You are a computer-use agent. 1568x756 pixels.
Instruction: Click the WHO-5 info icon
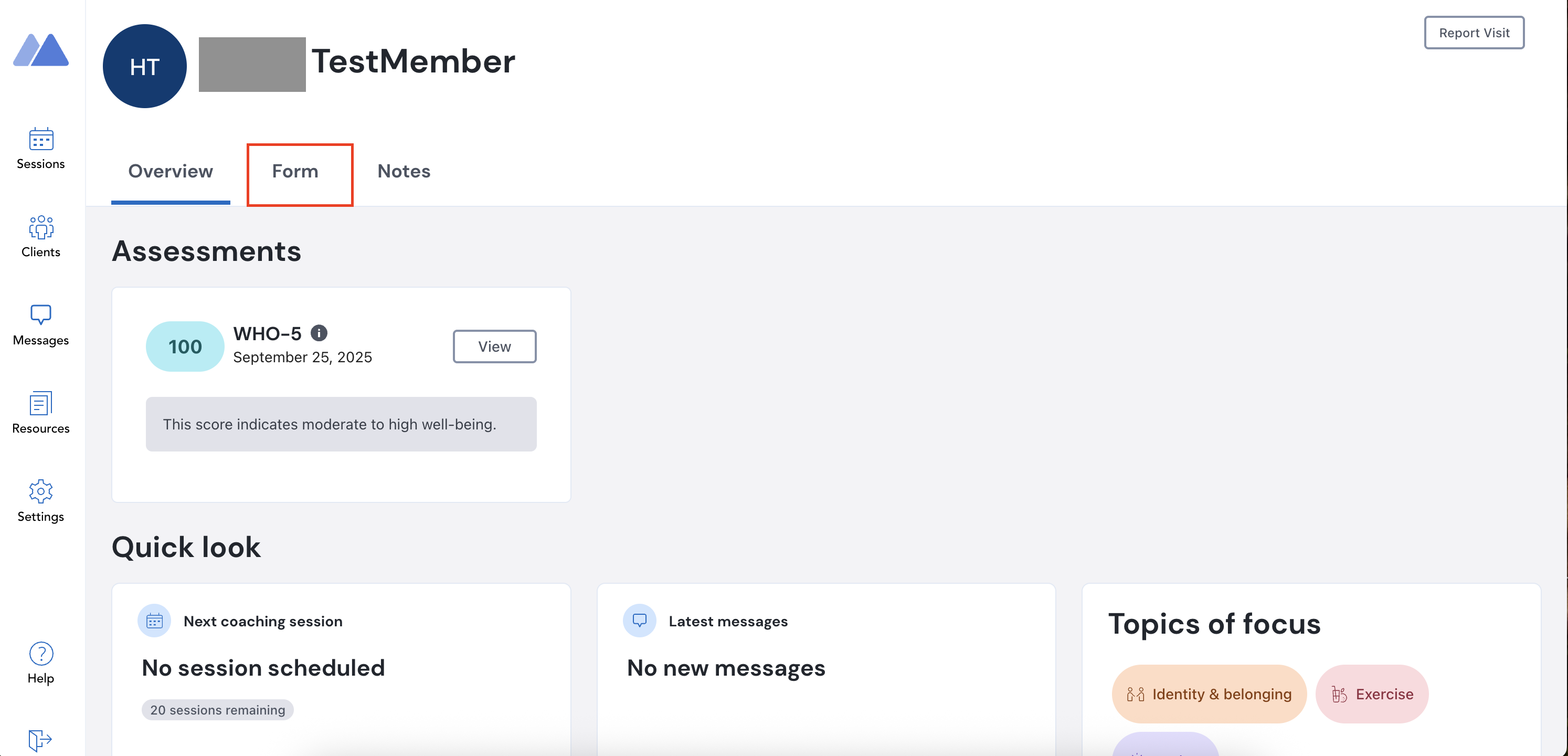(319, 333)
